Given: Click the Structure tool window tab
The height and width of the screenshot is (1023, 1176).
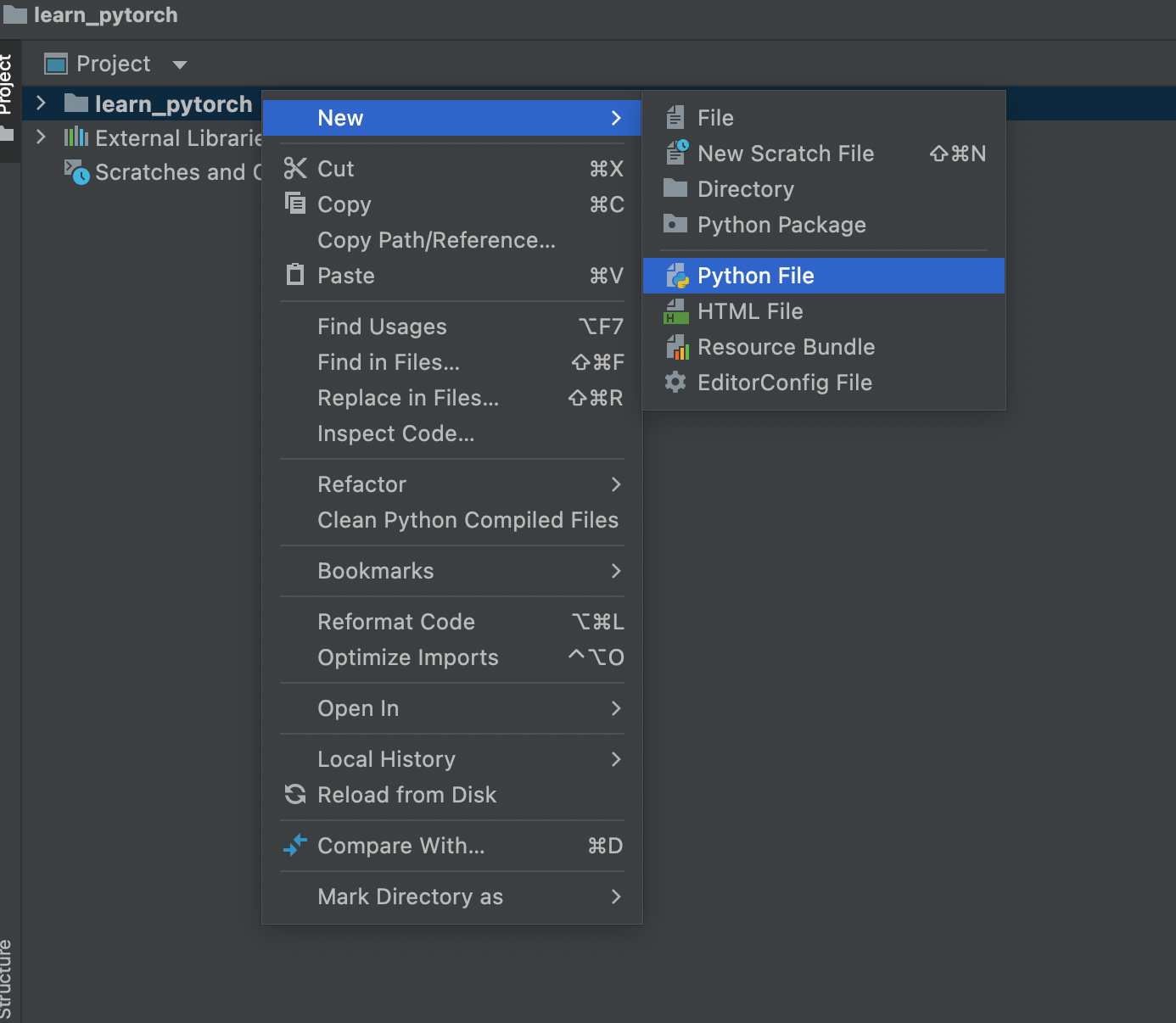Looking at the screenshot, I should click(x=7, y=978).
